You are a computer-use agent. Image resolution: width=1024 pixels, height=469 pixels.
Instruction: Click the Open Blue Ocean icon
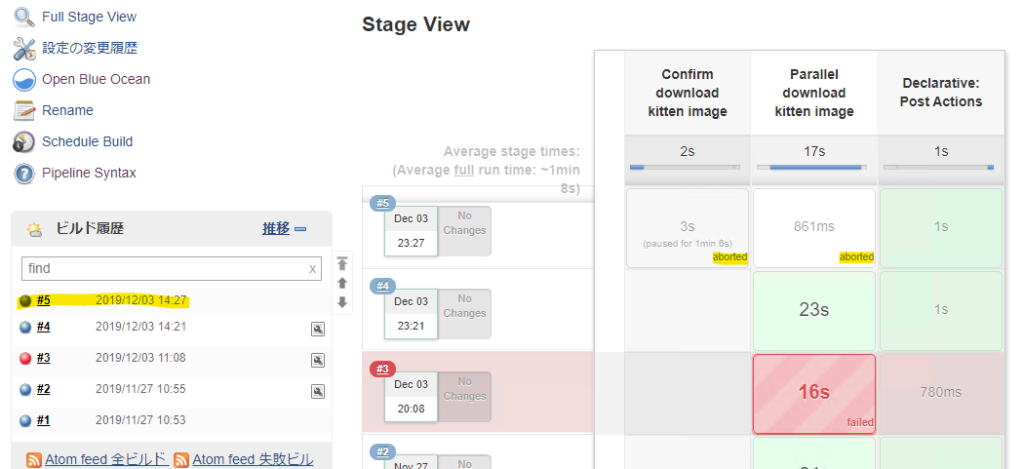click(24, 79)
